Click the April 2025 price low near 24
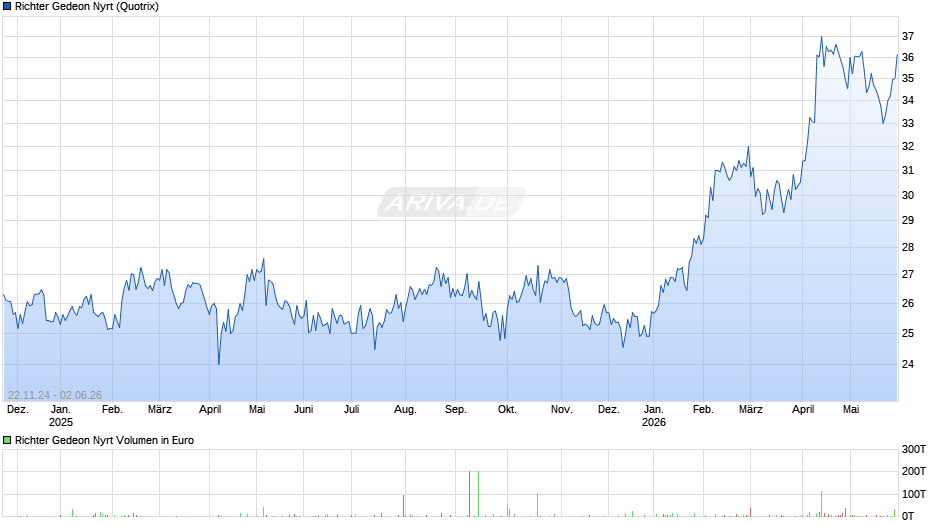940x526 pixels. tap(218, 363)
